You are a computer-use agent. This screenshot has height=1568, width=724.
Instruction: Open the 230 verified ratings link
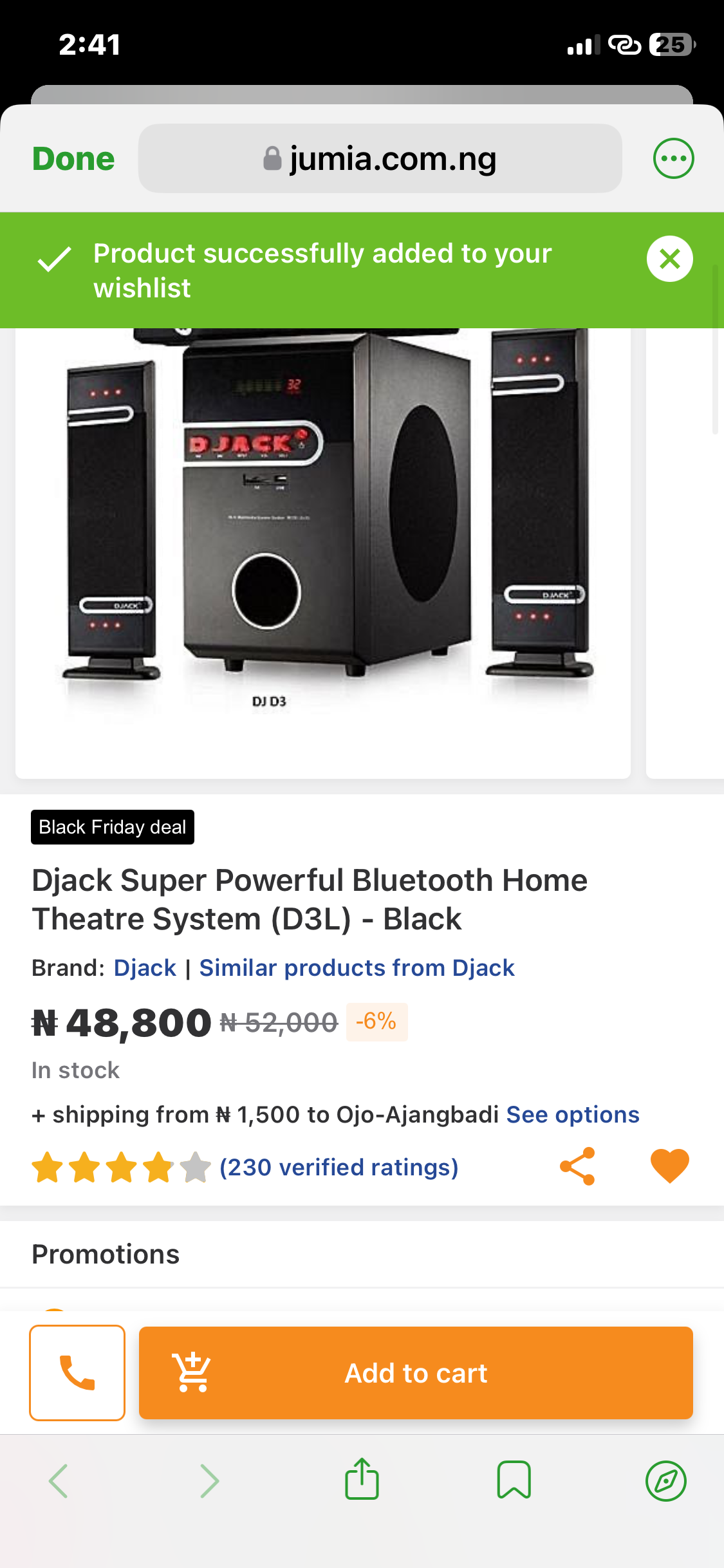tap(339, 1167)
